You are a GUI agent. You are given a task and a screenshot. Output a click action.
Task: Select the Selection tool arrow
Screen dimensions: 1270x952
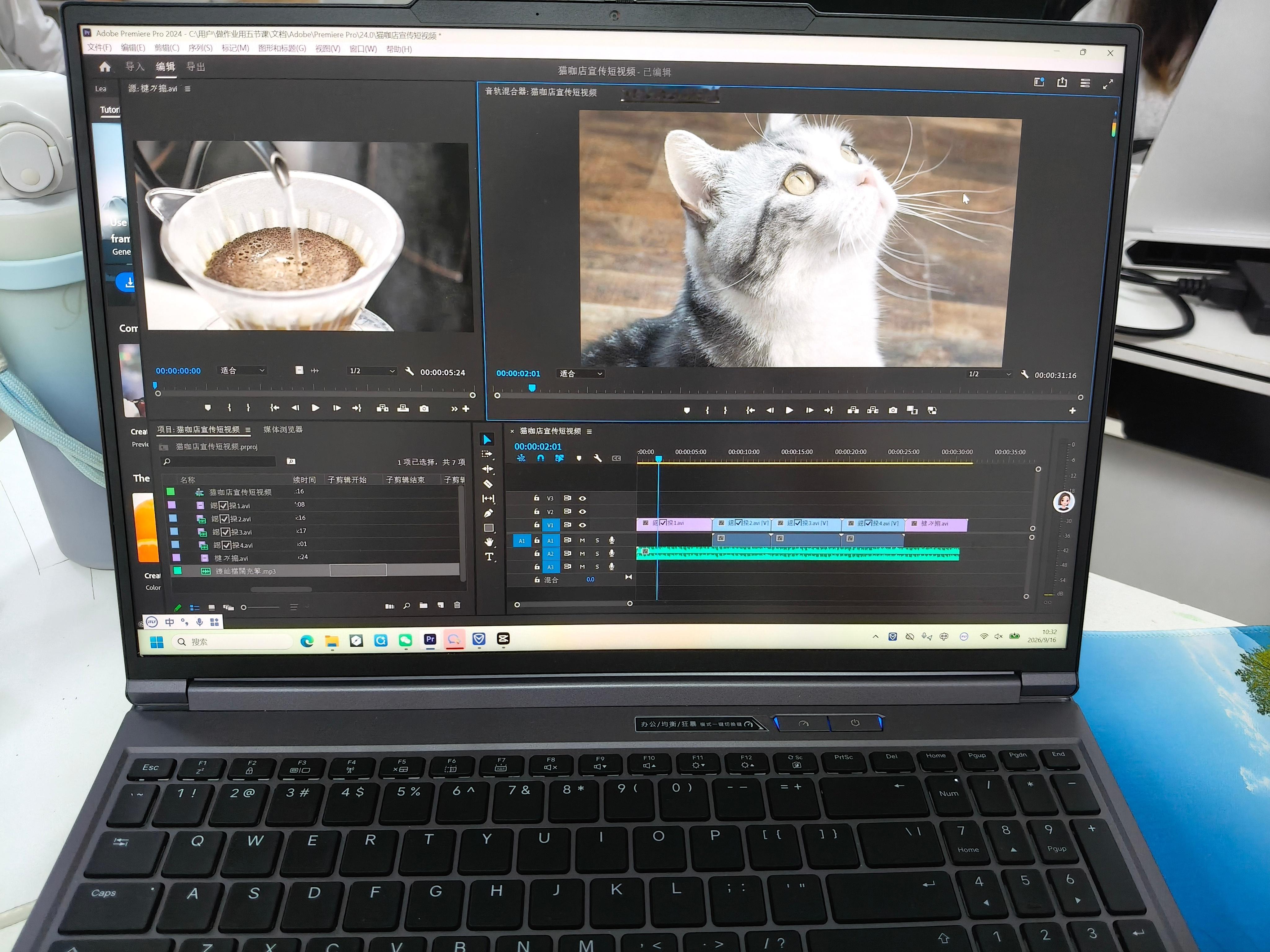(487, 439)
